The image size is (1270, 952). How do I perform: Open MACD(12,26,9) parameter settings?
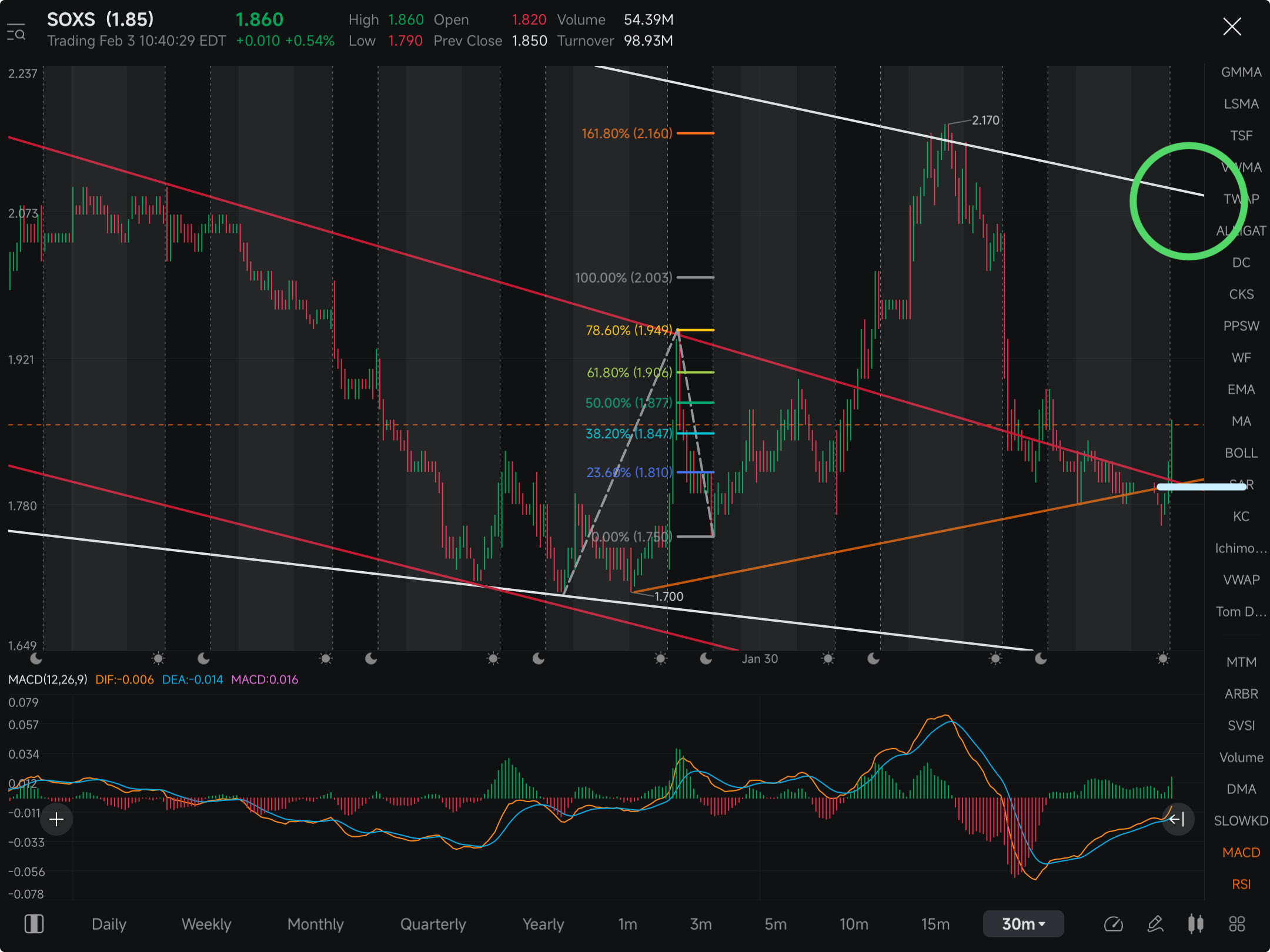pyautogui.click(x=48, y=679)
